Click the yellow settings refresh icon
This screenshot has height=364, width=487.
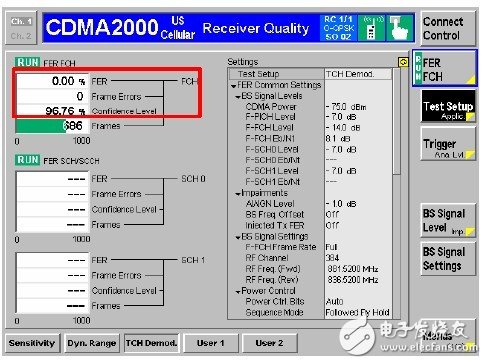403,62
